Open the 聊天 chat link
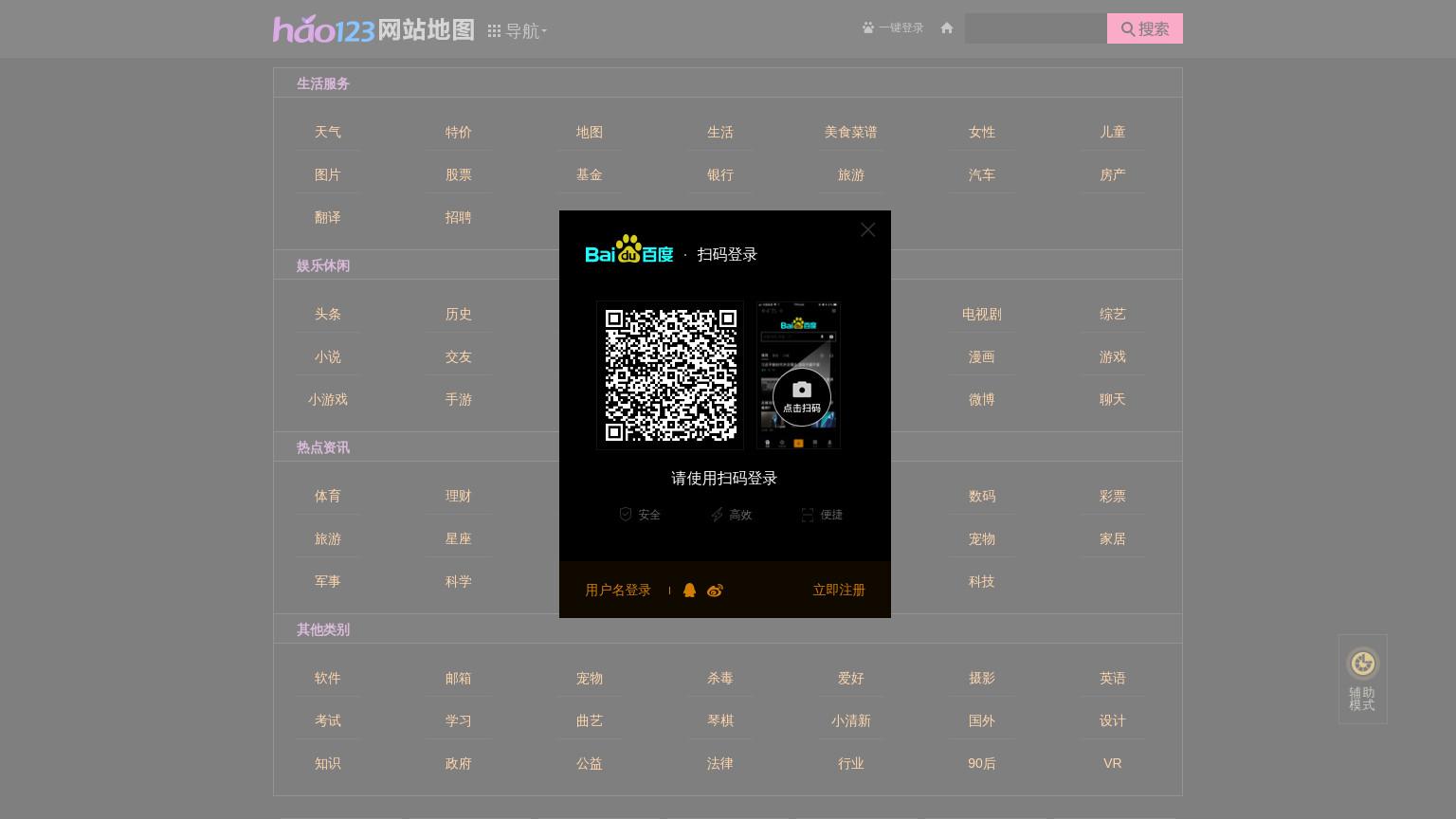 tap(1113, 400)
